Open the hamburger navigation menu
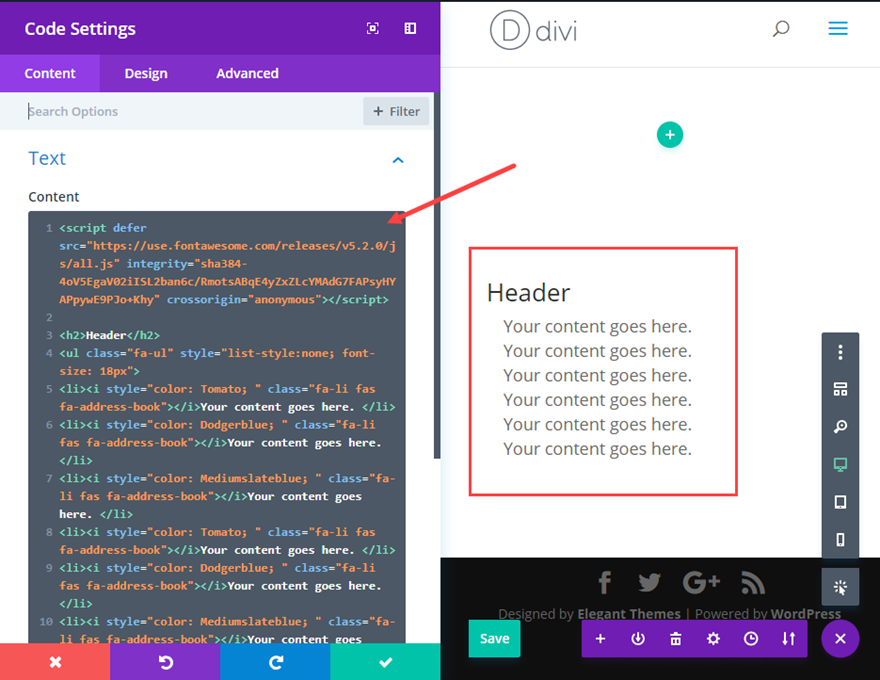This screenshot has width=880, height=680. pyautogui.click(x=838, y=28)
